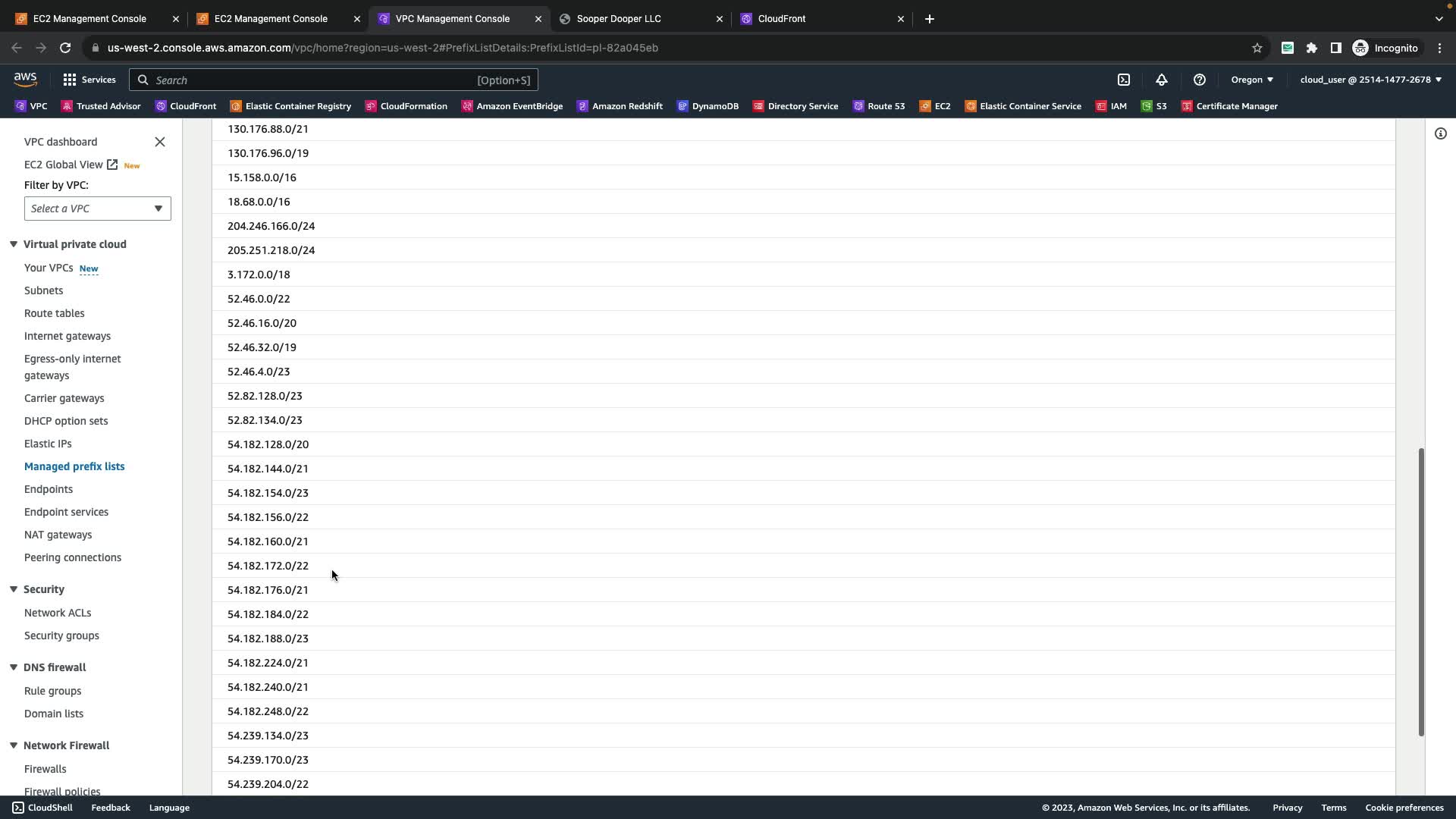Close the VPC sidebar navigation panel
The image size is (1456, 819).
(160, 142)
